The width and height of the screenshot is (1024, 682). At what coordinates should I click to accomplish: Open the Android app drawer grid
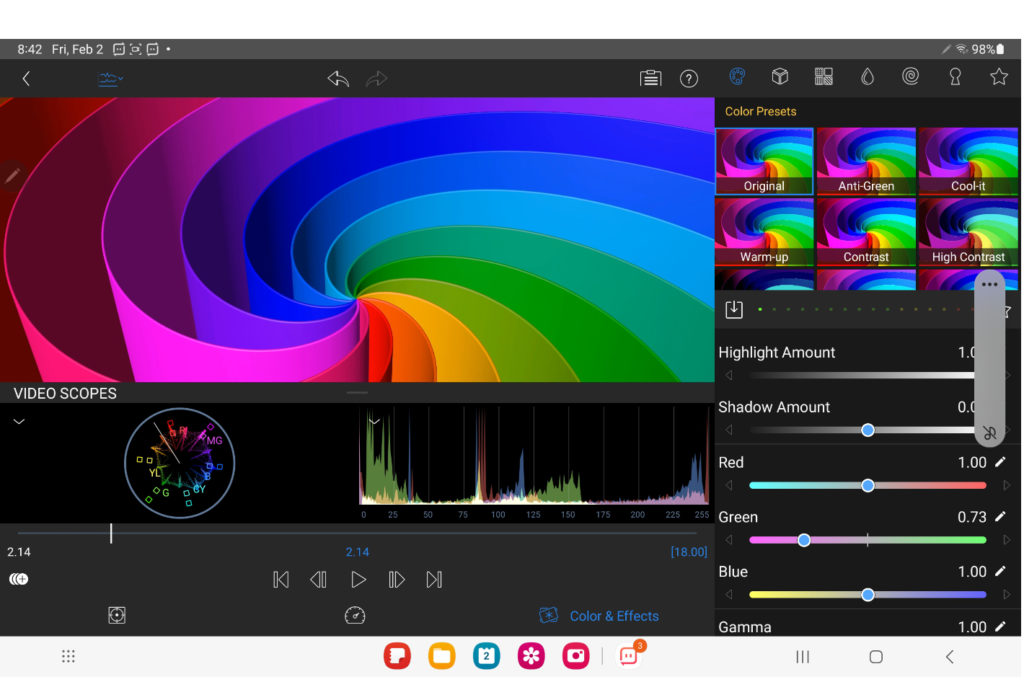pyautogui.click(x=68, y=656)
